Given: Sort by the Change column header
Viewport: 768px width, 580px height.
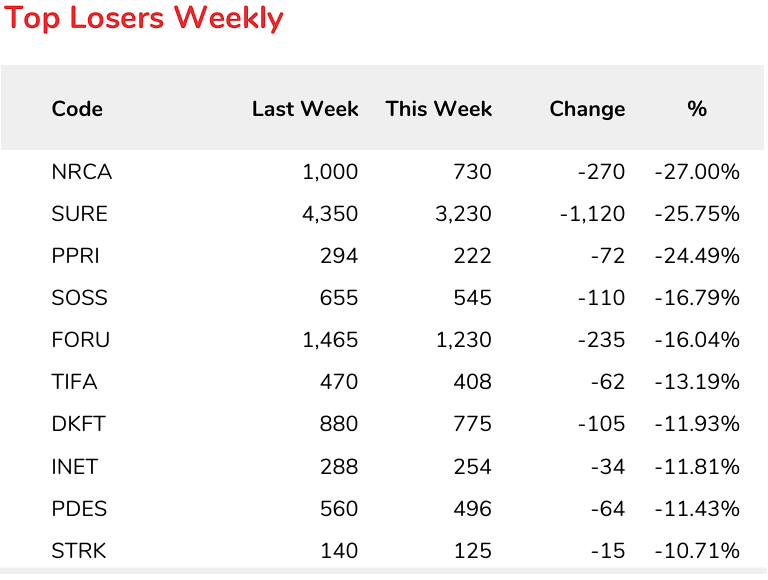Looking at the screenshot, I should [587, 109].
